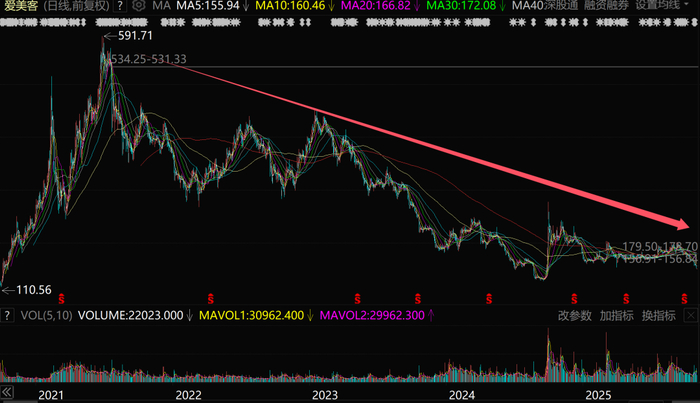This screenshot has width=700, height=403.
Task: Click the 爱美客 stock name
Action: [x=21, y=5]
